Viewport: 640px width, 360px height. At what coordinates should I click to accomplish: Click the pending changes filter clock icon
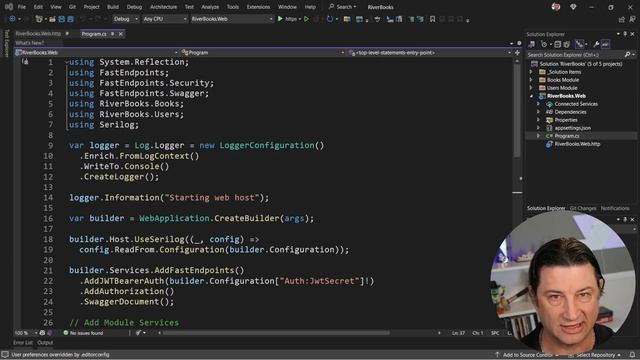[x=544, y=44]
